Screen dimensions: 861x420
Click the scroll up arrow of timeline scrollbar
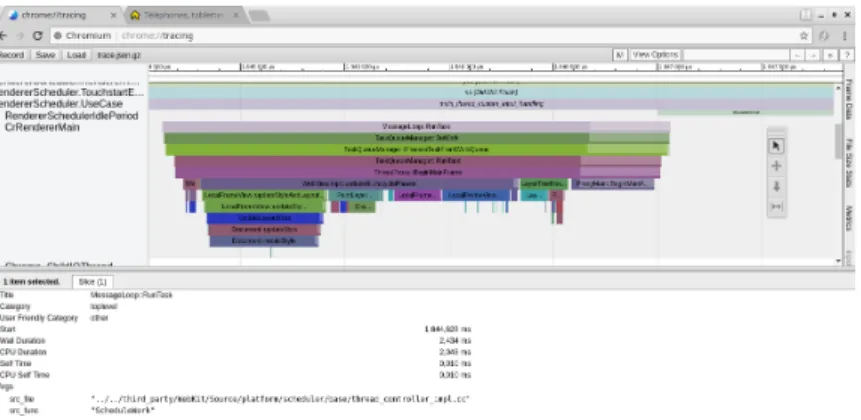838,88
